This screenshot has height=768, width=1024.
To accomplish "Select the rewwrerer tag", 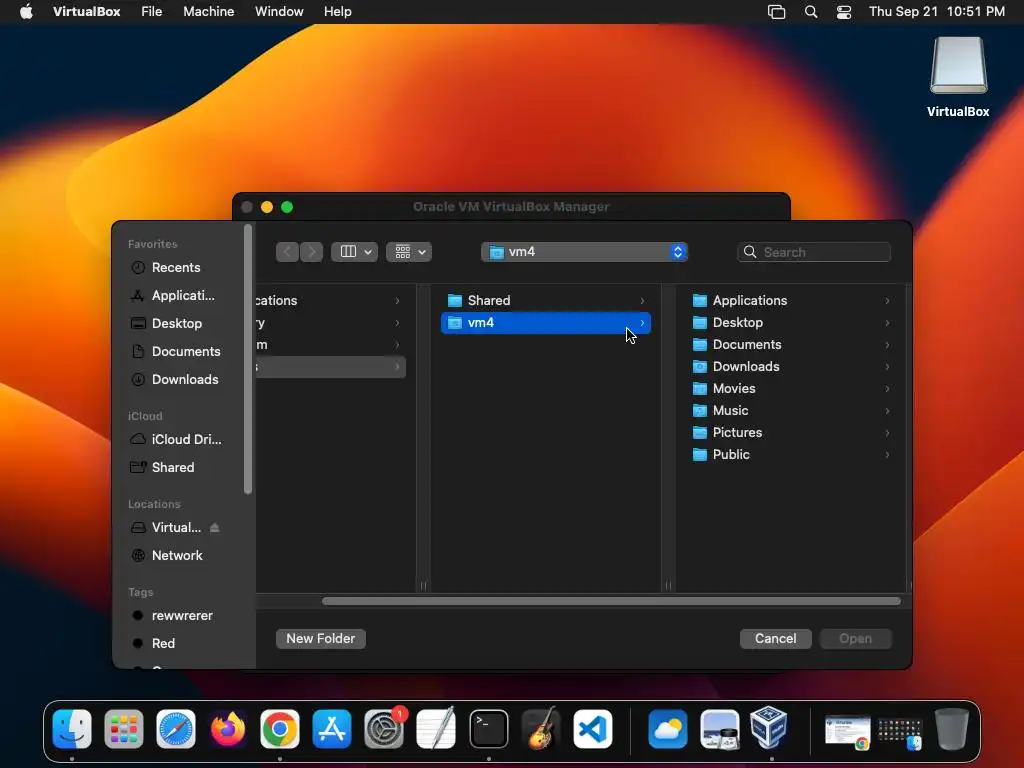I will pyautogui.click(x=183, y=616).
